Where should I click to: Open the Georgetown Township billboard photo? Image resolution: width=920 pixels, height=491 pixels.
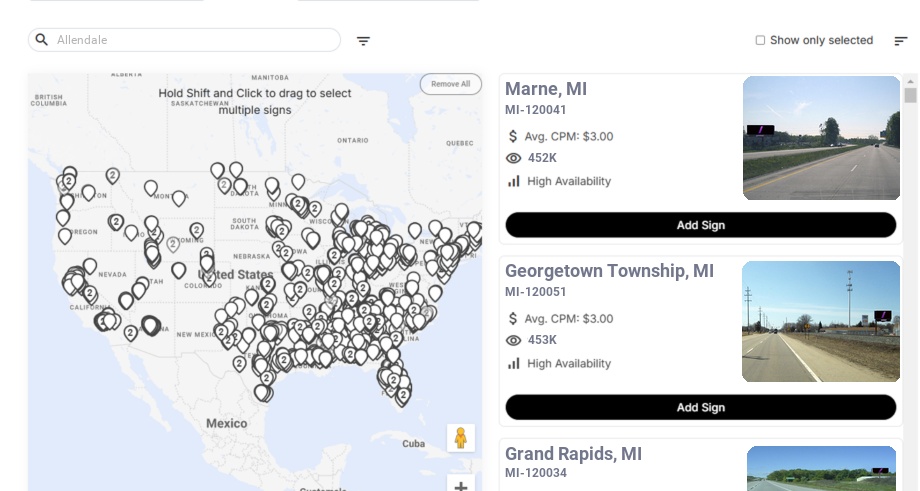click(821, 321)
